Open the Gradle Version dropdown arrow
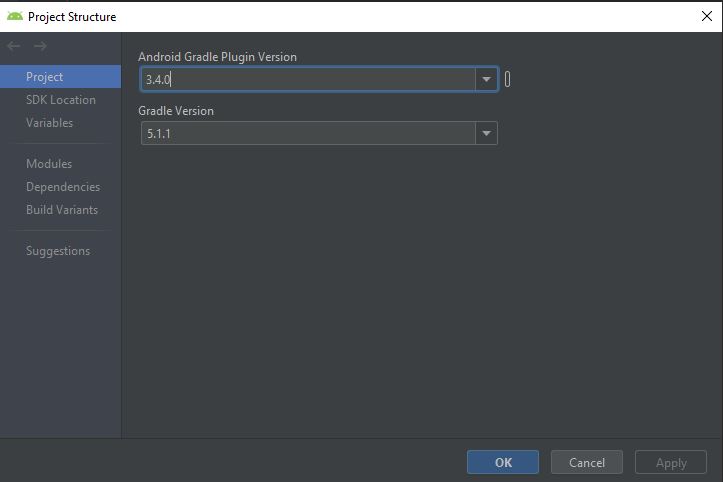The width and height of the screenshot is (723, 482). tap(486, 133)
